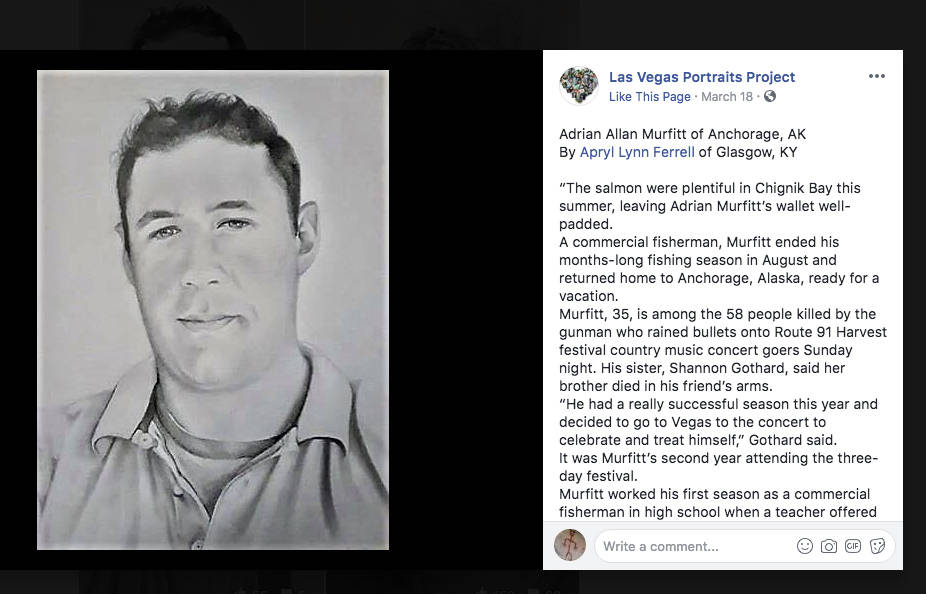The width and height of the screenshot is (926, 594).
Task: Click your avatar beside the comment box
Action: click(570, 545)
